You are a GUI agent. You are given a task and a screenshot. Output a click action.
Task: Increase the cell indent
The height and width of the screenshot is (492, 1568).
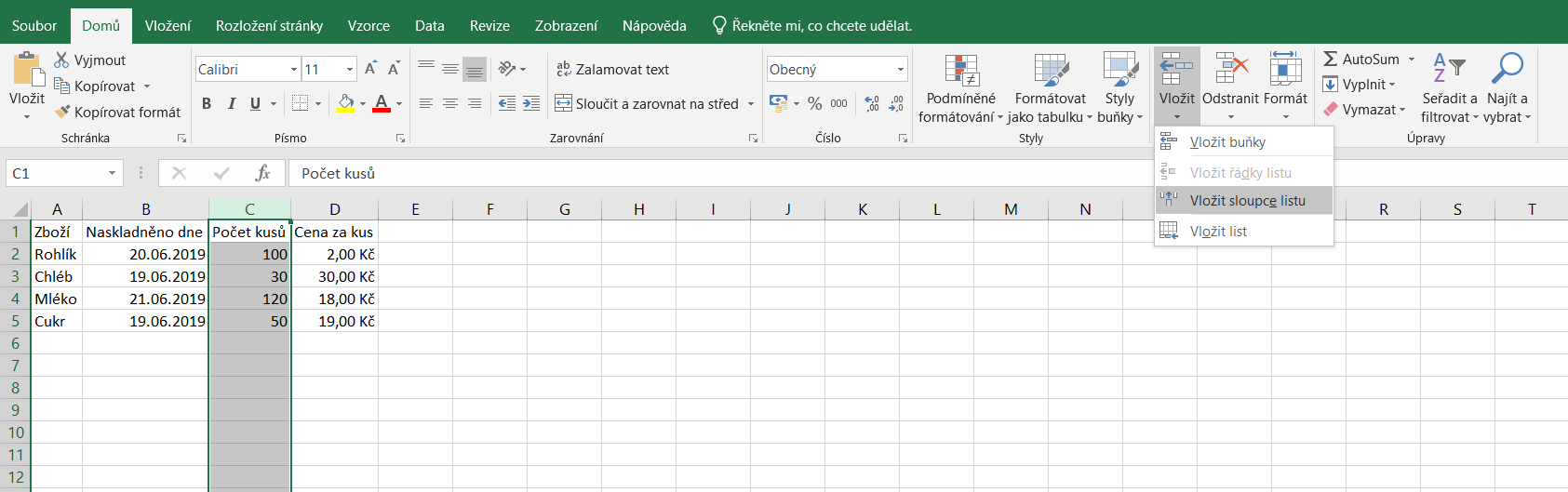[x=531, y=103]
